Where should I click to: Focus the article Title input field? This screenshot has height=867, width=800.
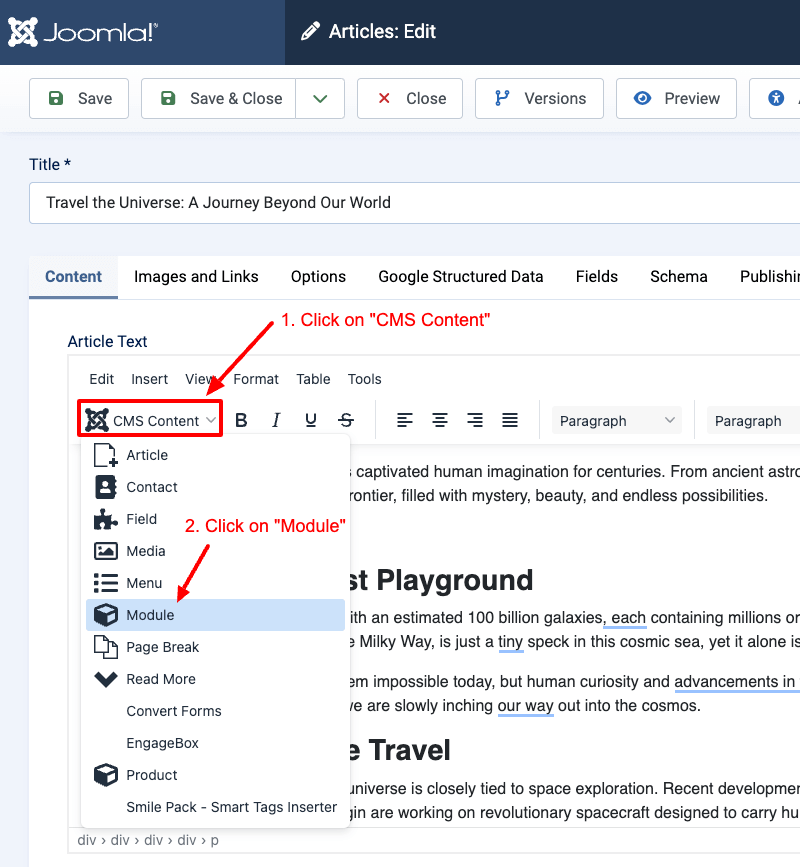point(415,203)
